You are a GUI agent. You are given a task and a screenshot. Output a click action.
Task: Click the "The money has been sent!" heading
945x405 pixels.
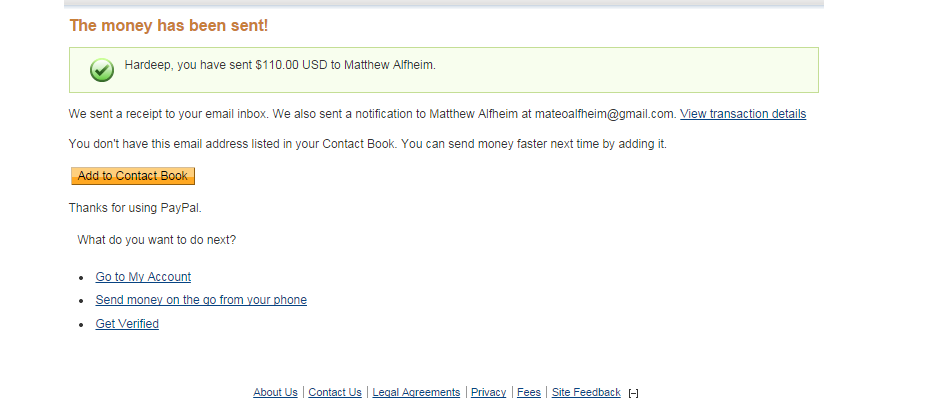pyautogui.click(x=169, y=25)
